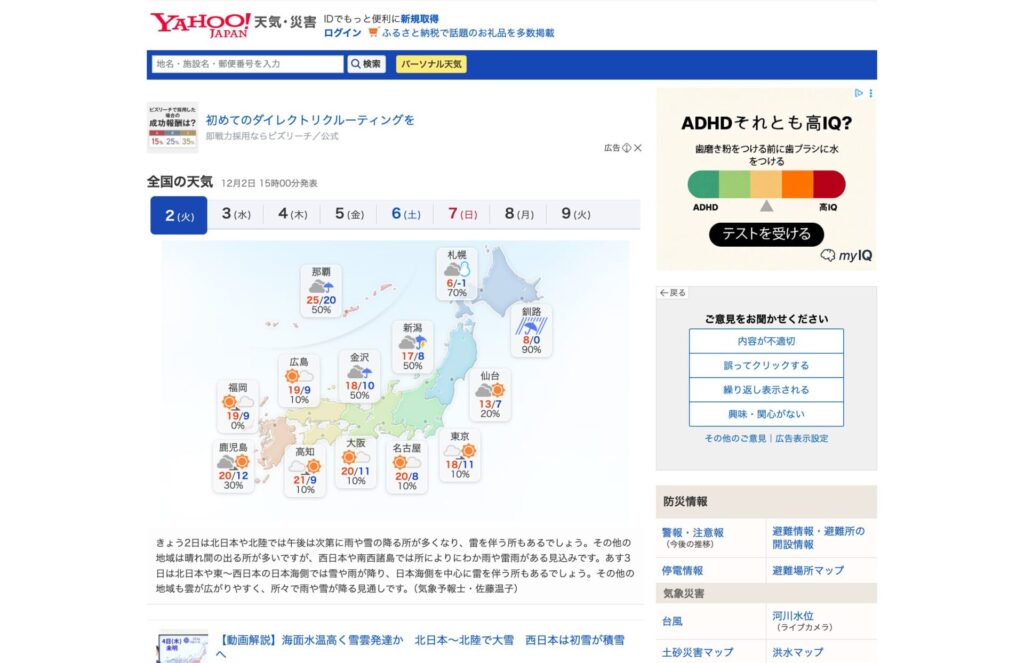Open the ログイン link
The width and height of the screenshot is (1024, 663).
point(342,33)
